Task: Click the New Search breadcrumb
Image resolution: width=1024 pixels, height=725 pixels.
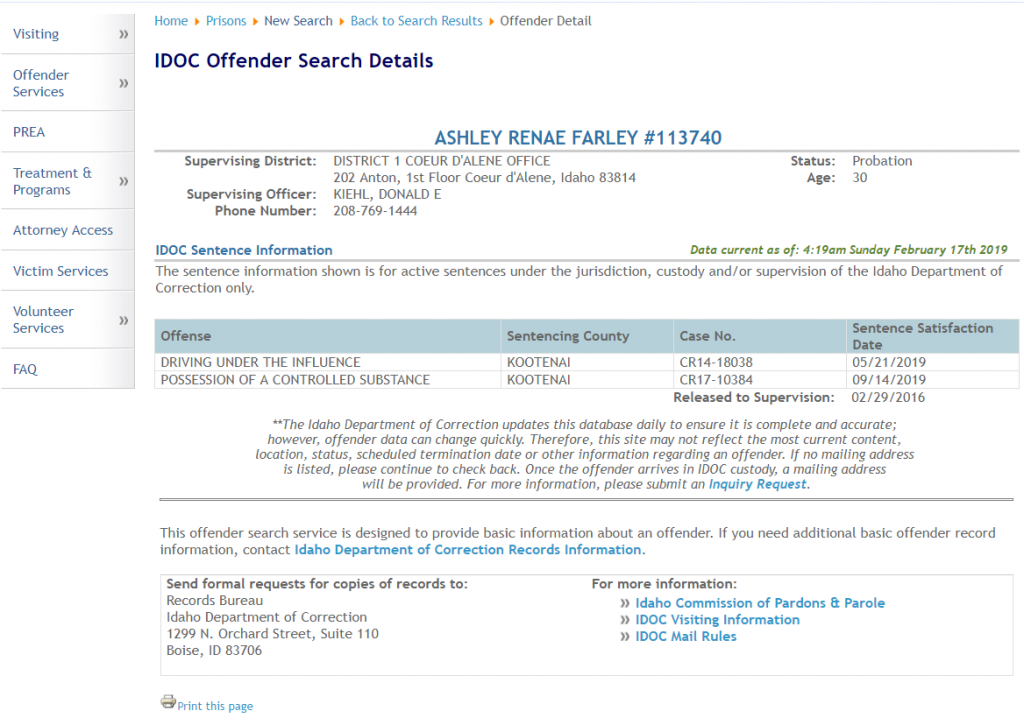Action: (x=298, y=21)
